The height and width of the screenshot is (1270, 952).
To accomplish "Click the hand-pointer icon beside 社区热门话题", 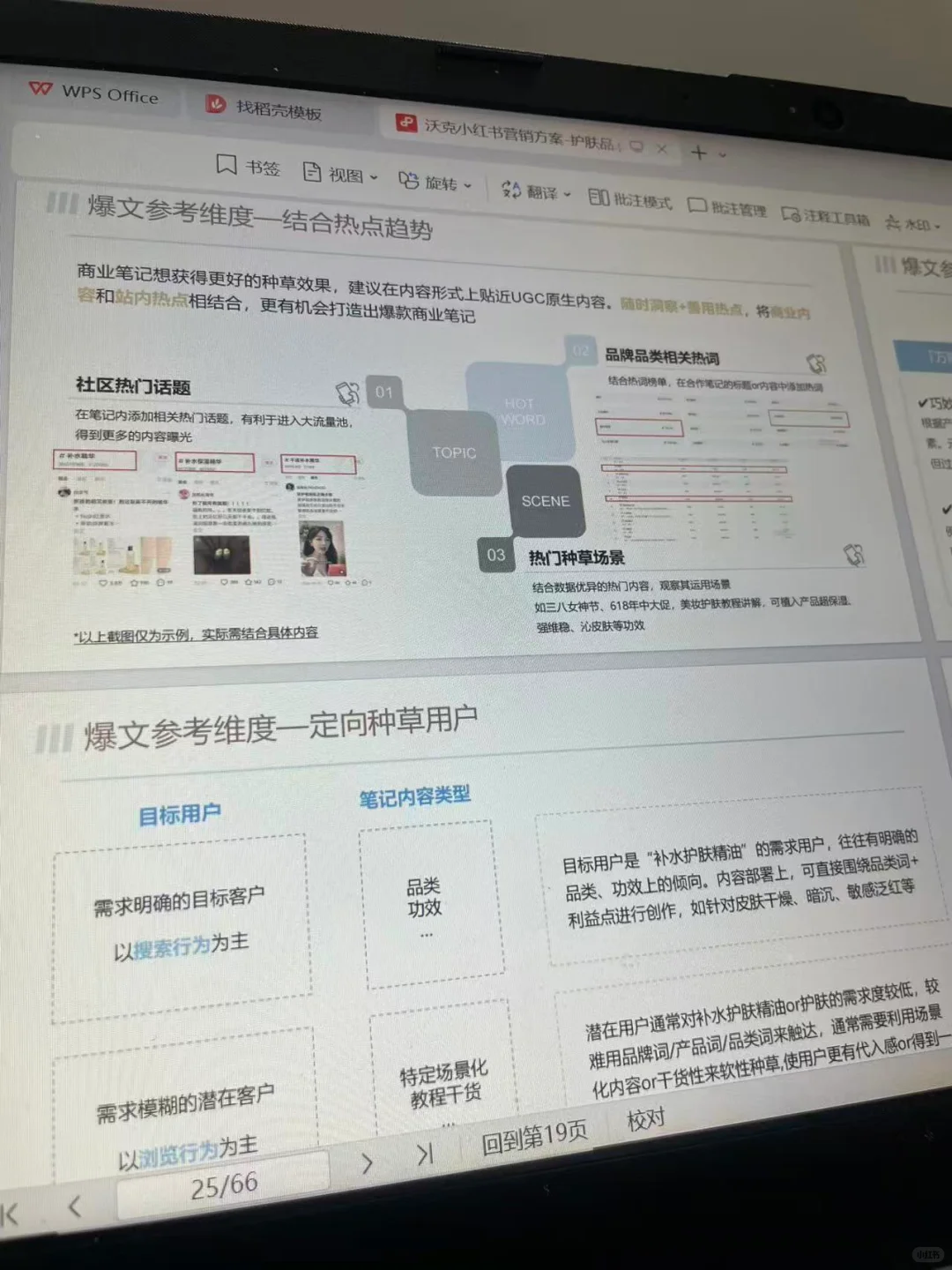I will (x=348, y=392).
